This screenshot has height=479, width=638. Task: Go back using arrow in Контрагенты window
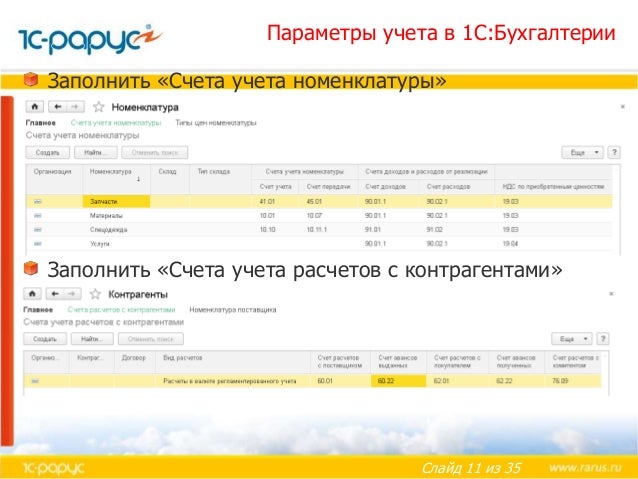55,294
